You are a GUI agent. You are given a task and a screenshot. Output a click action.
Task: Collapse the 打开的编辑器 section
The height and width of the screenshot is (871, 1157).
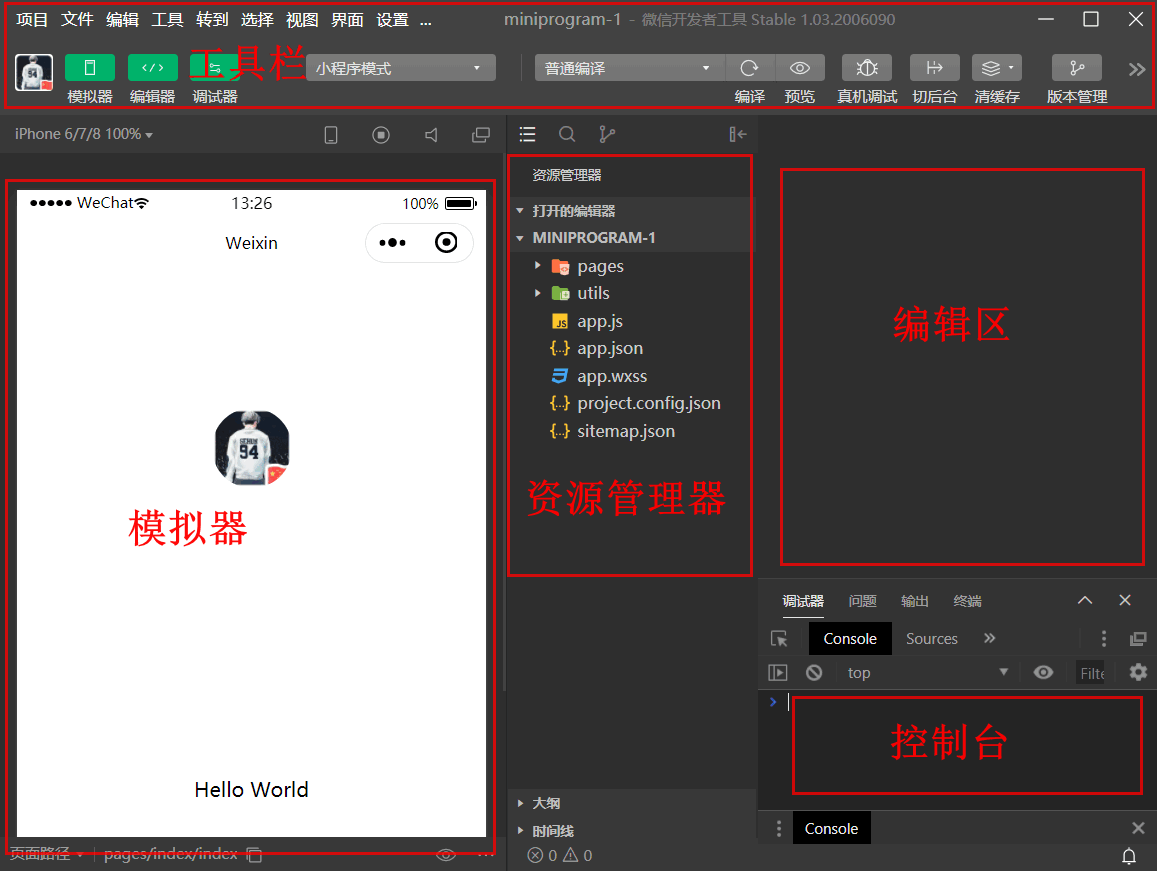[x=631, y=211]
